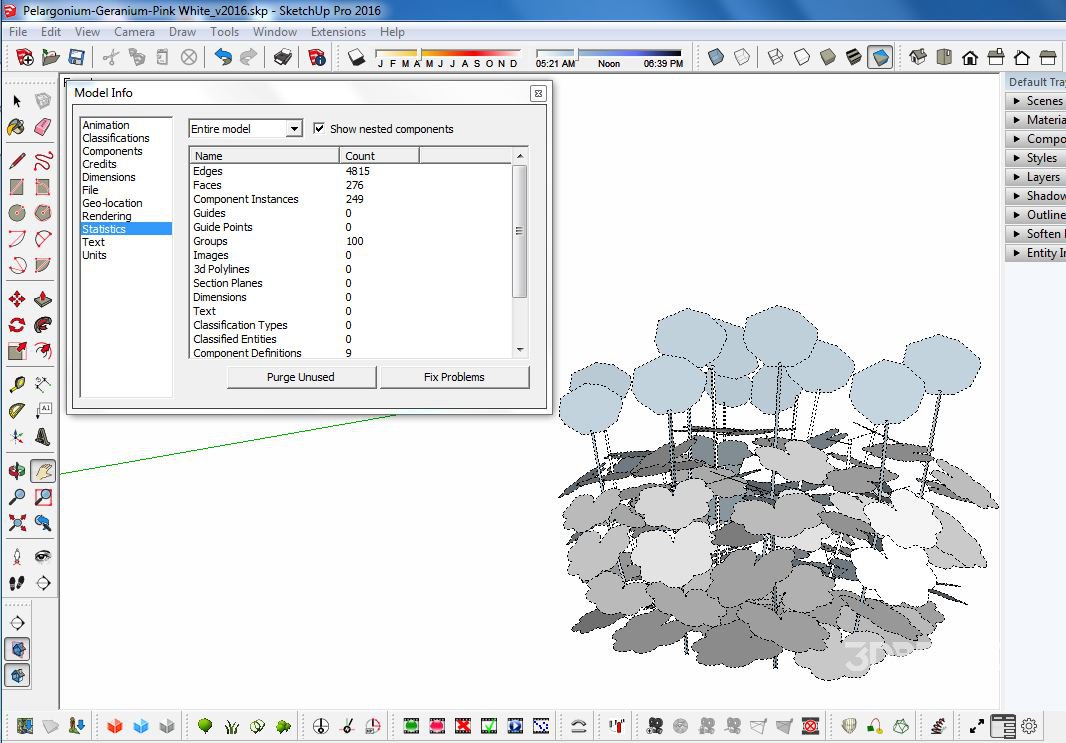Click the shadow time-of-day slider
Viewport: 1066px width, 743px height.
608,53
